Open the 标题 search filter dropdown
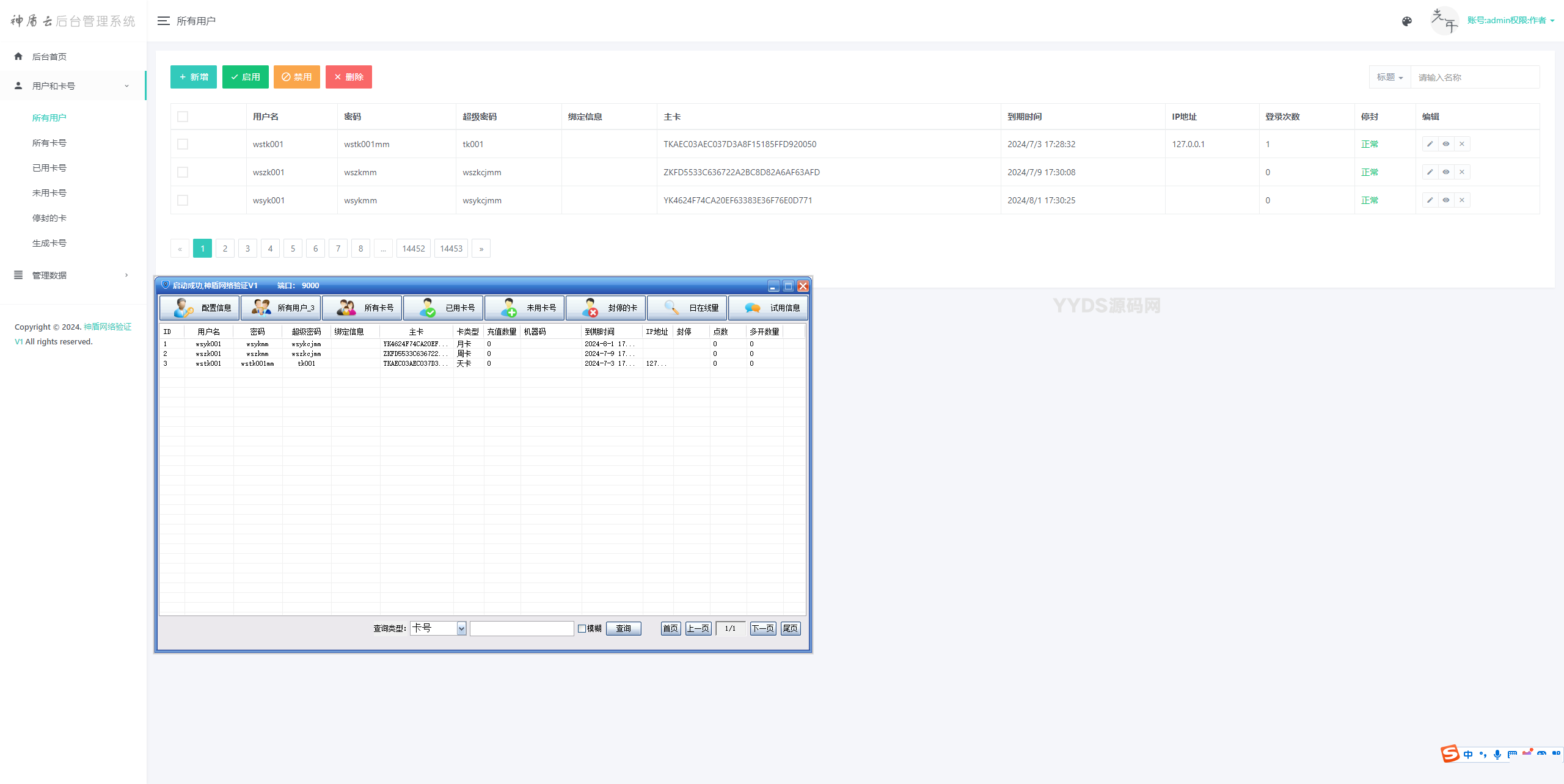This screenshot has width=1564, height=784. [1389, 78]
